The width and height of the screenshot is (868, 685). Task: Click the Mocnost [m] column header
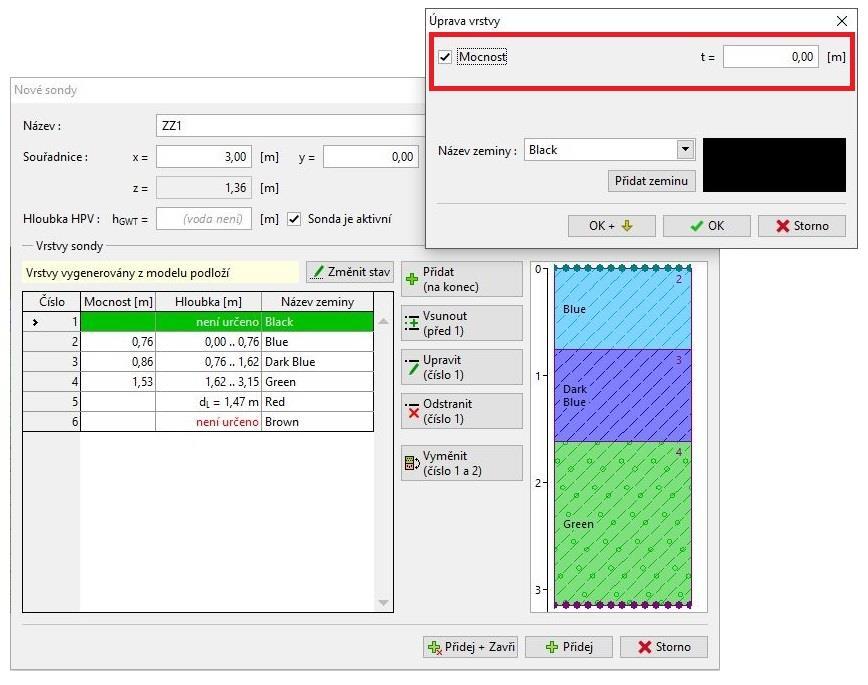pyautogui.click(x=118, y=302)
